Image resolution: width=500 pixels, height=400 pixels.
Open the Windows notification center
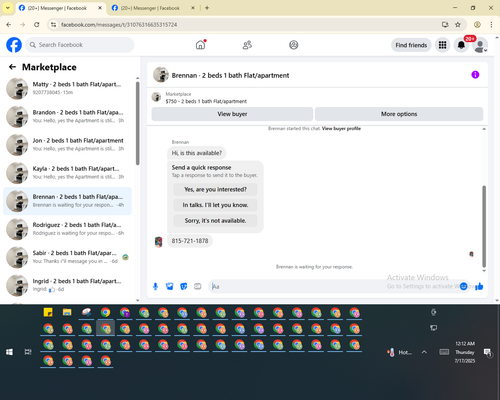click(x=487, y=352)
